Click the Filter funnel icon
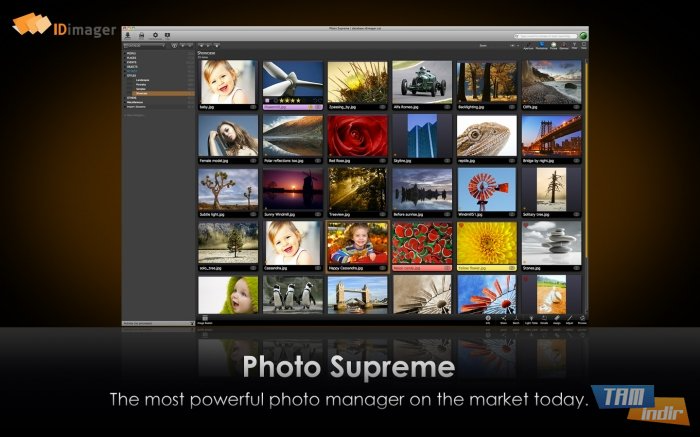This screenshot has width=700, height=437. coord(575,45)
